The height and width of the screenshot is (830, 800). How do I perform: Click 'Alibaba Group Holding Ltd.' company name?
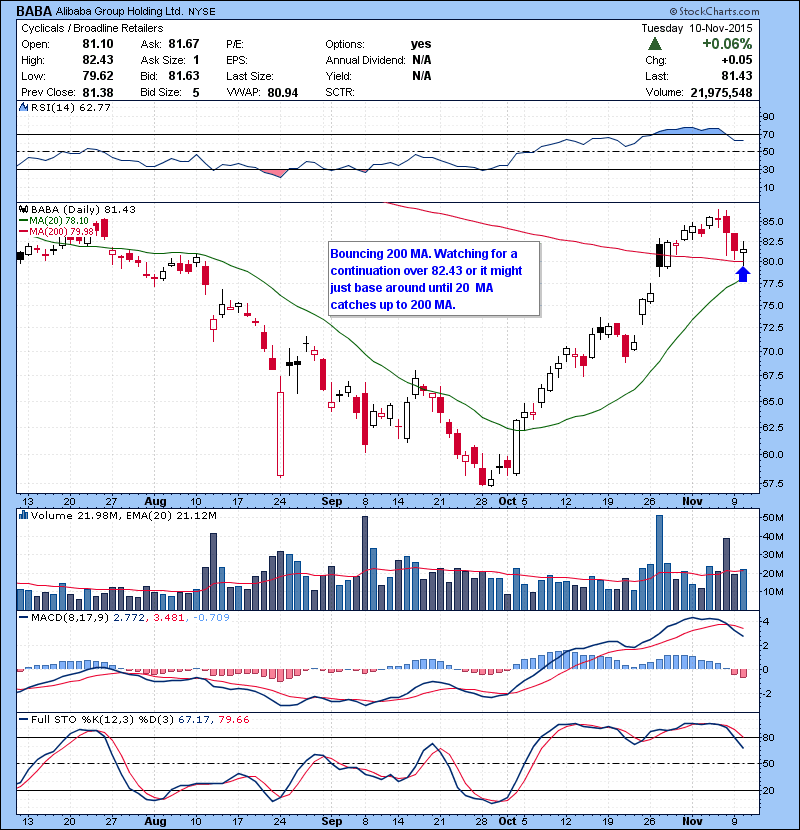[119, 11]
